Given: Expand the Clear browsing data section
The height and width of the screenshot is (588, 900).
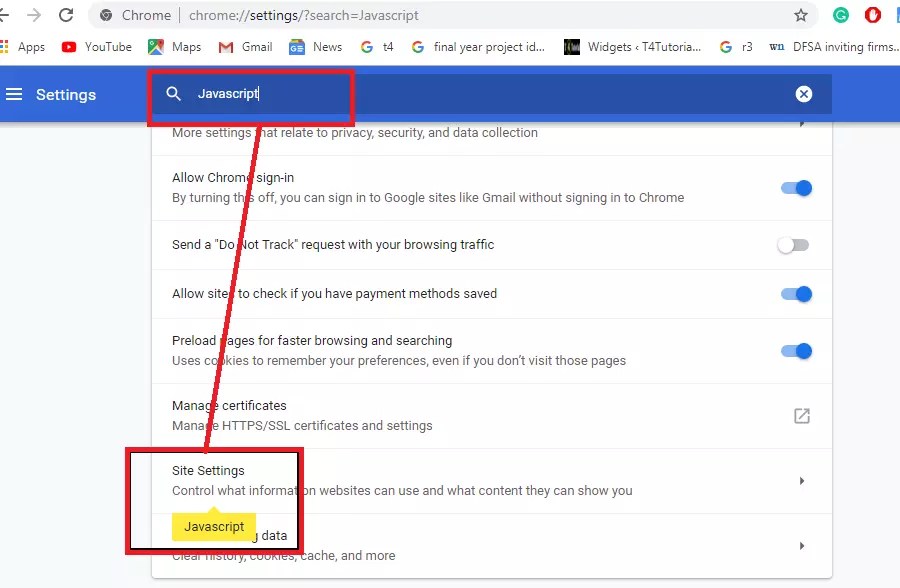Looking at the screenshot, I should click(801, 545).
